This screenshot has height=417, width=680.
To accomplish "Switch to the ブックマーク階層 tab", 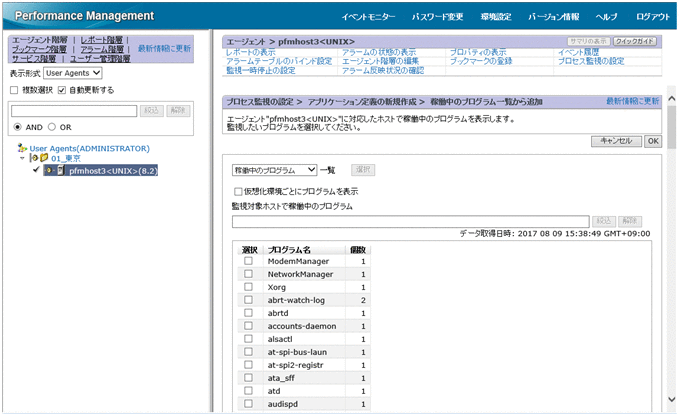I will click(39, 49).
